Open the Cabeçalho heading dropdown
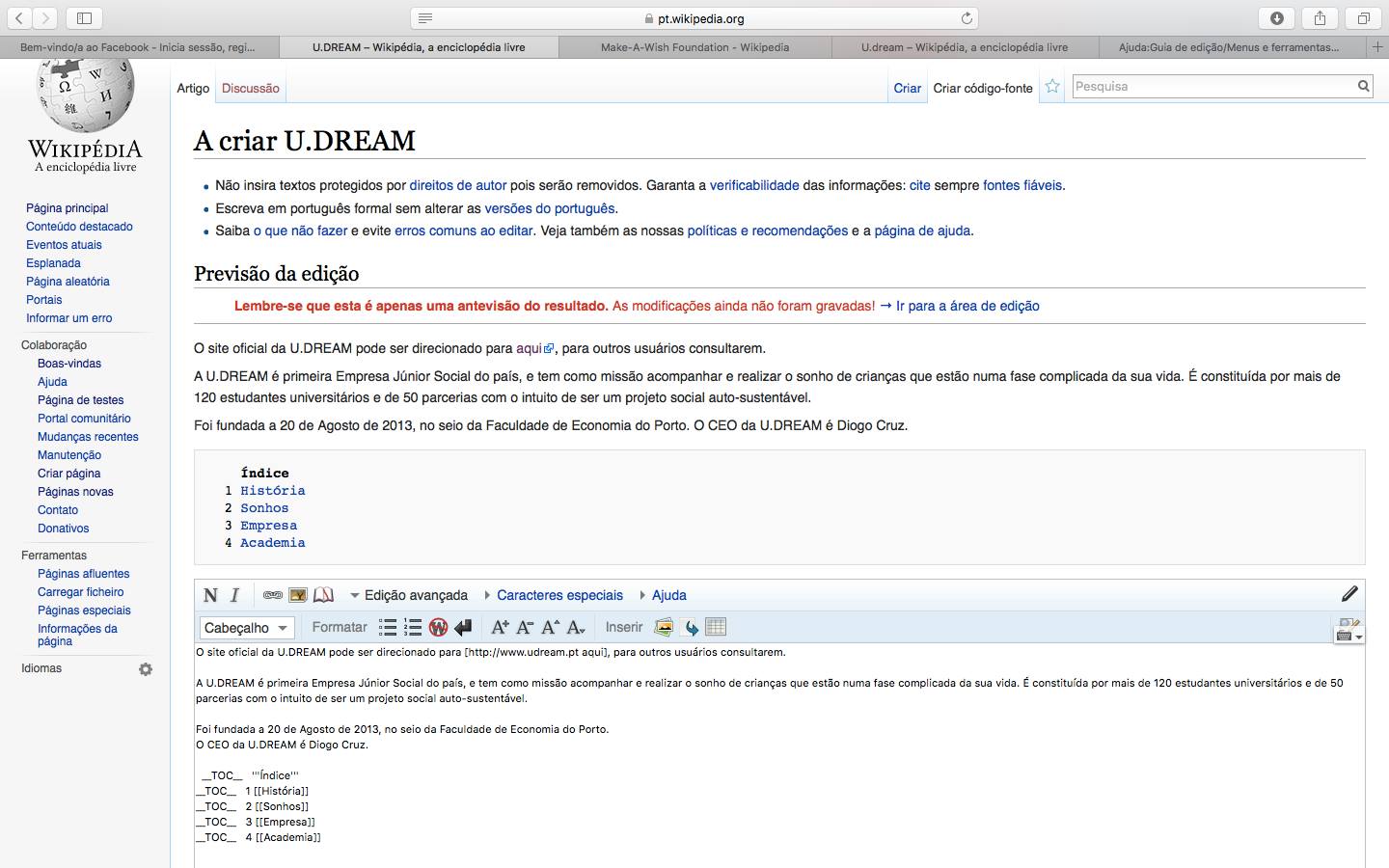This screenshot has height=868, width=1389. pyautogui.click(x=247, y=628)
